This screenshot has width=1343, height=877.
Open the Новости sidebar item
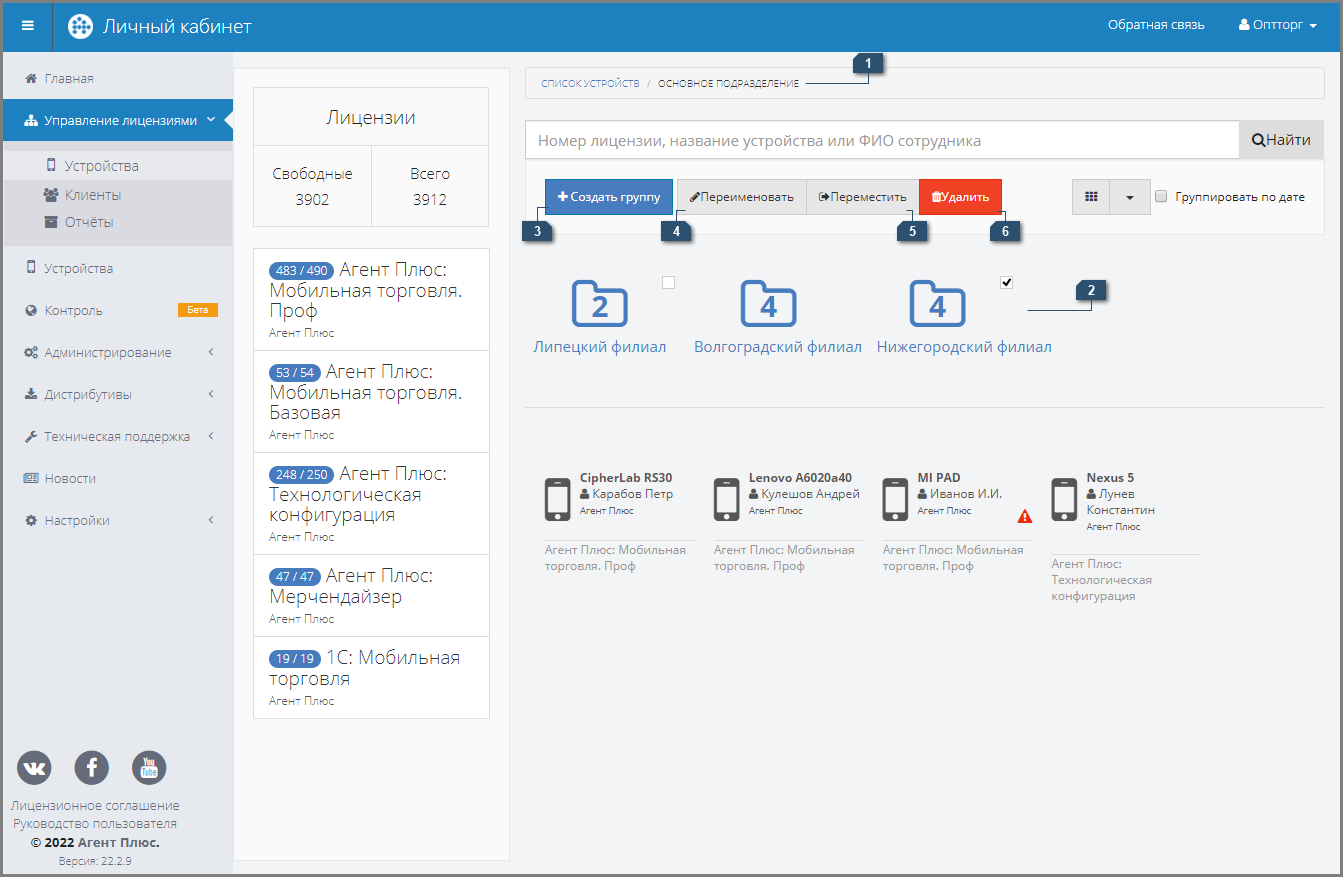click(118, 478)
